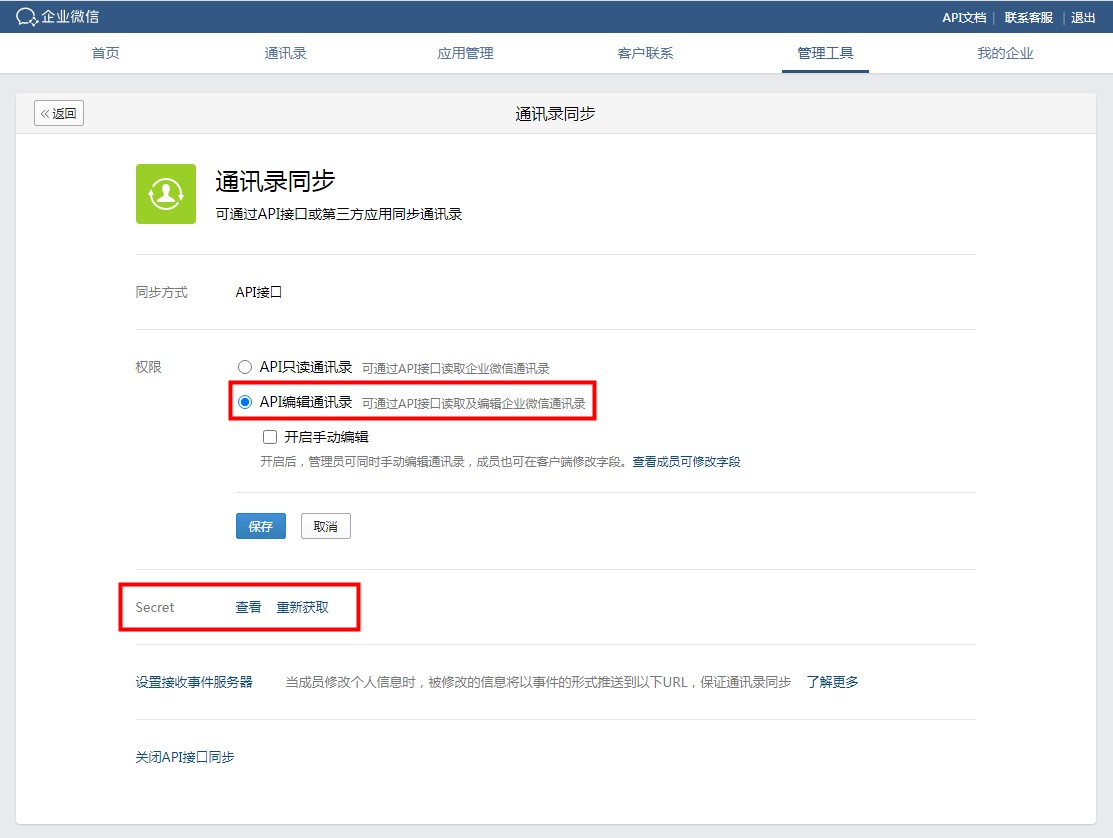1113x838 pixels.
Task: Open the 我的企业 tab
Action: [1005, 53]
